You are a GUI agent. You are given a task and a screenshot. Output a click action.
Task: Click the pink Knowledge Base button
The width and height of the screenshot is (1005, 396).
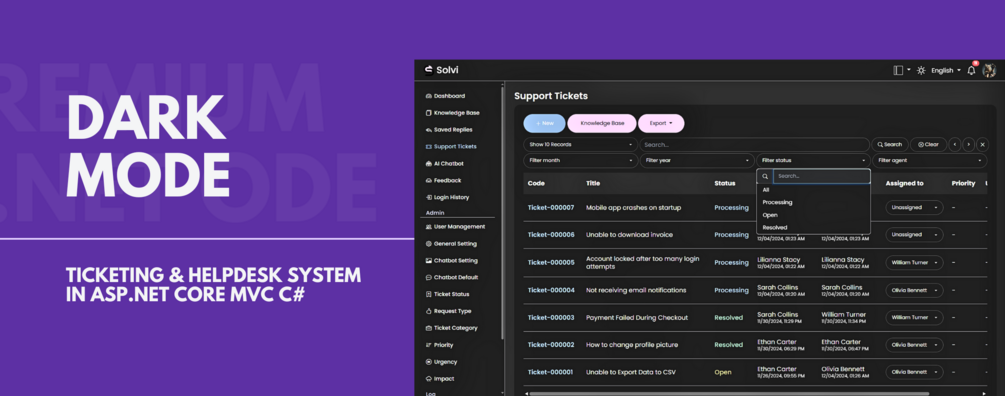click(x=602, y=124)
